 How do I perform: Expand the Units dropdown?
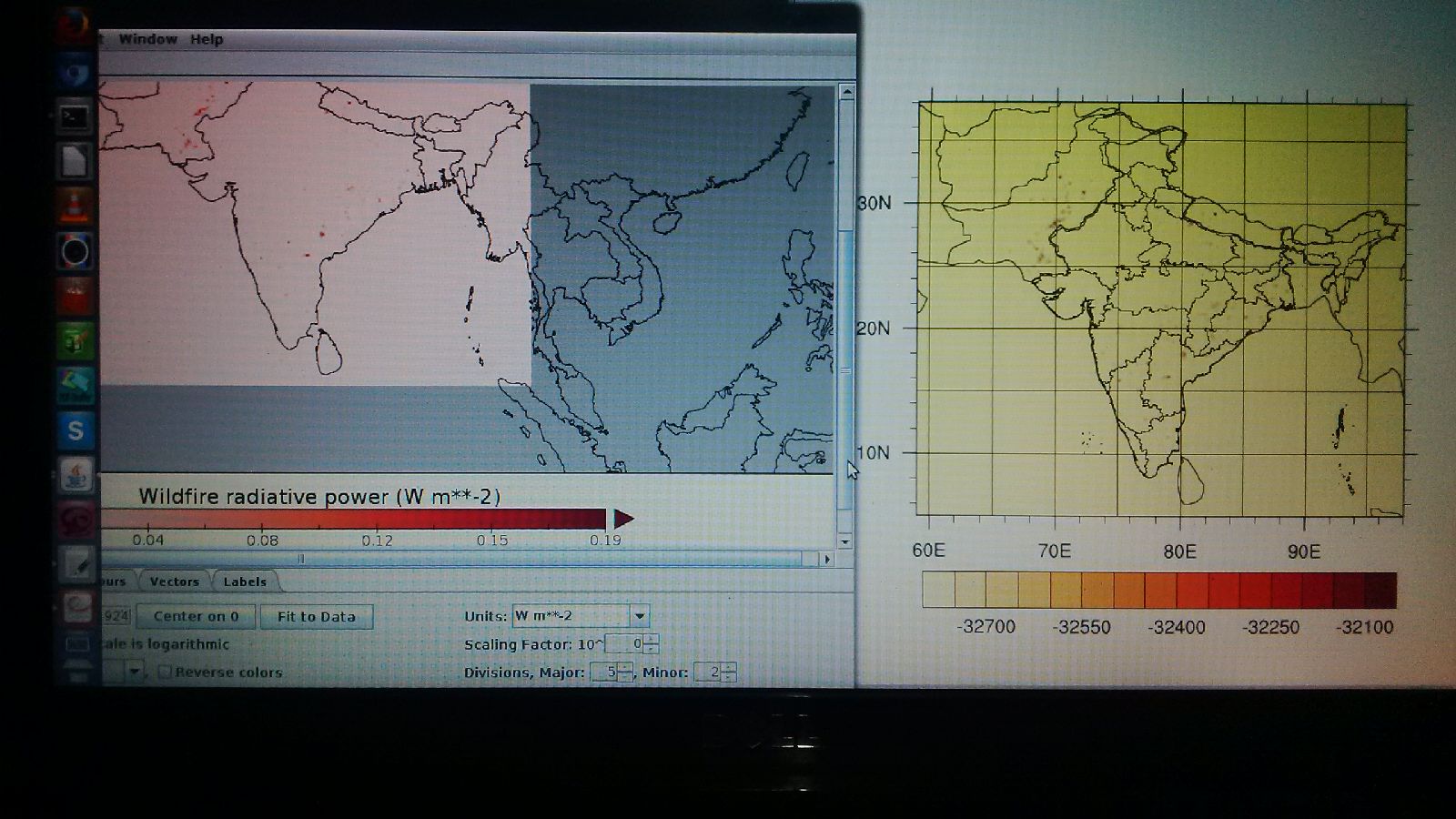(640, 616)
